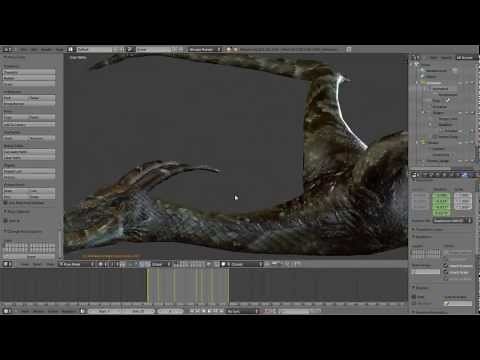Click the Translate button in tool shelf
480x360 pixels.
tap(29, 72)
